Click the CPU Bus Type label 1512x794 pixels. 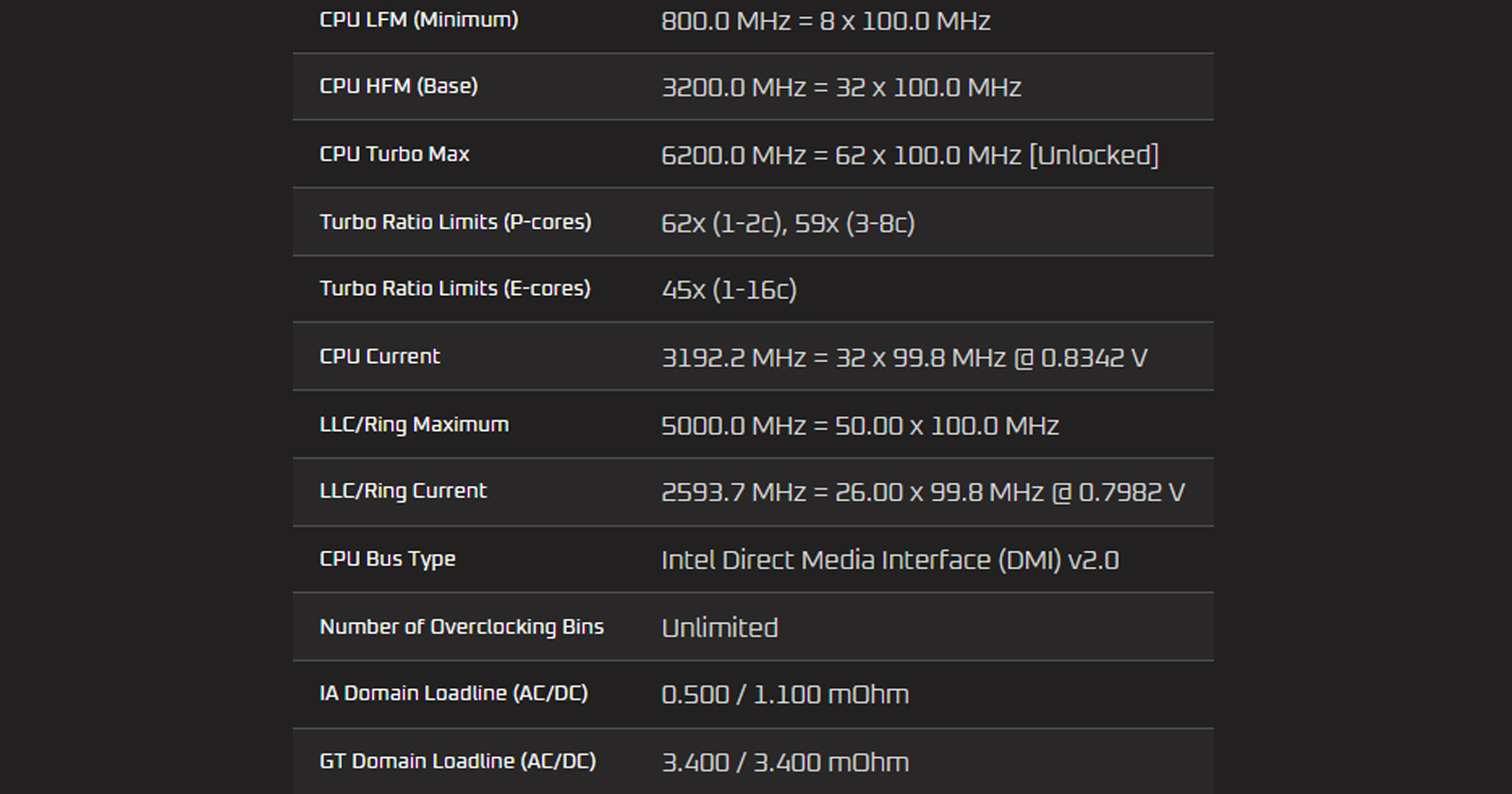387,559
